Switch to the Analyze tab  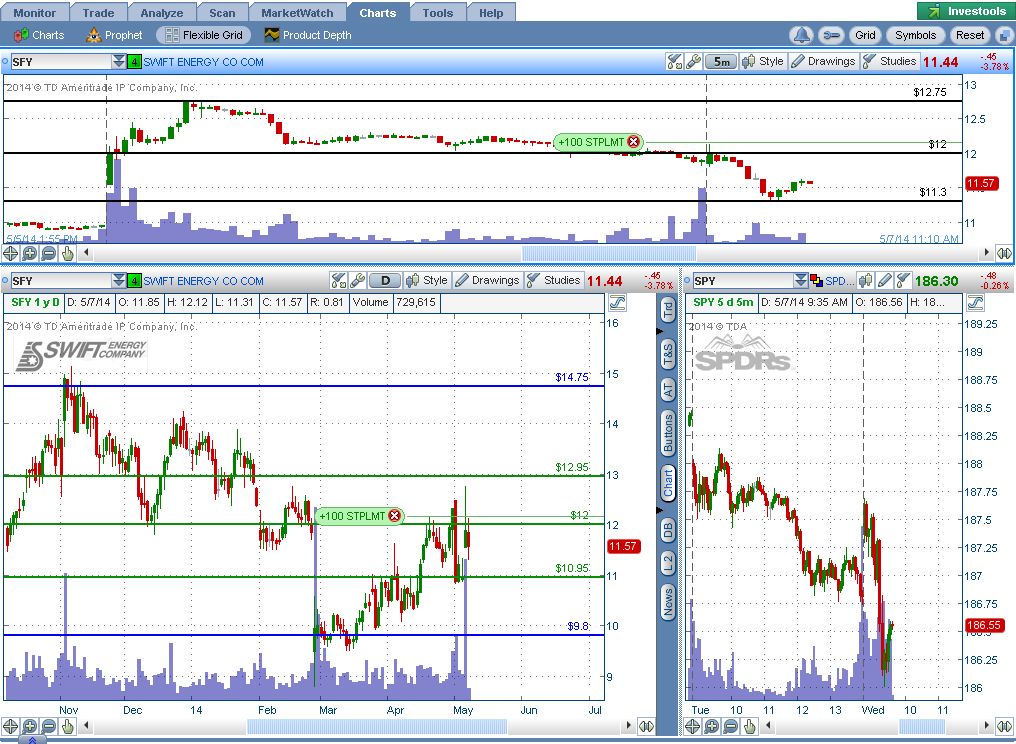pyautogui.click(x=161, y=13)
